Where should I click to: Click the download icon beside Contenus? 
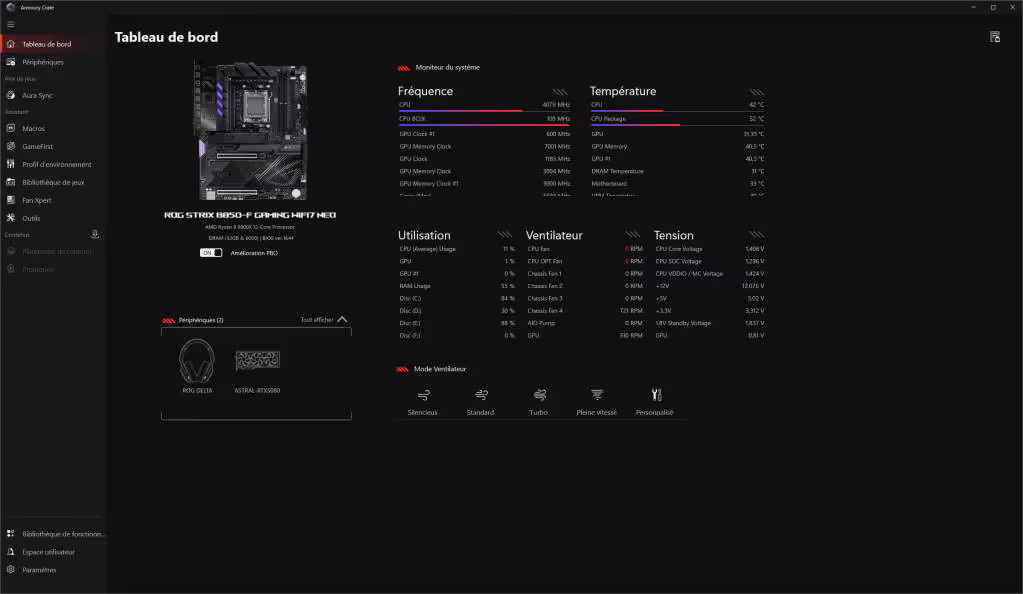point(95,234)
